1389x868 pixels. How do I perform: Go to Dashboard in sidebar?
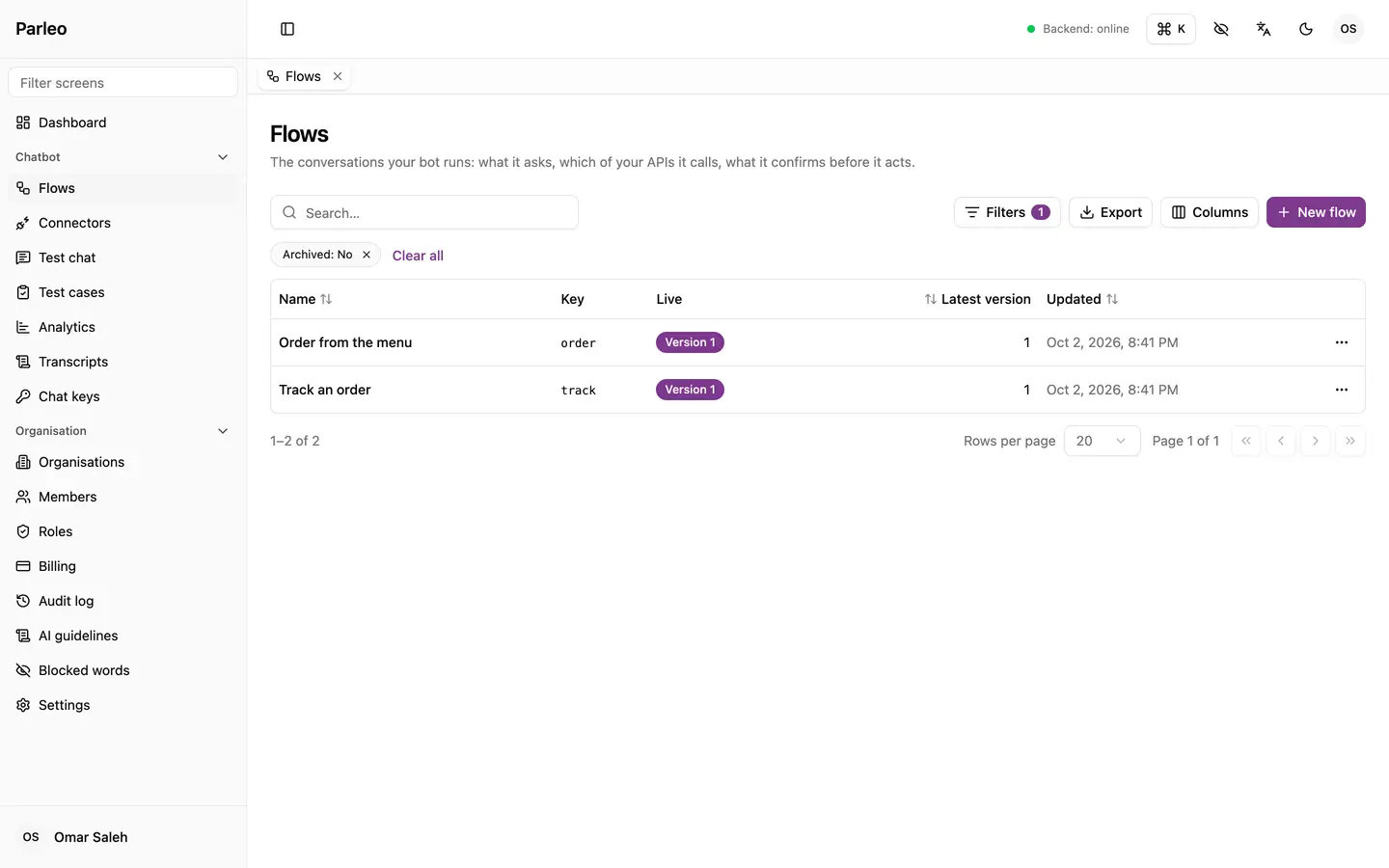coord(123,122)
